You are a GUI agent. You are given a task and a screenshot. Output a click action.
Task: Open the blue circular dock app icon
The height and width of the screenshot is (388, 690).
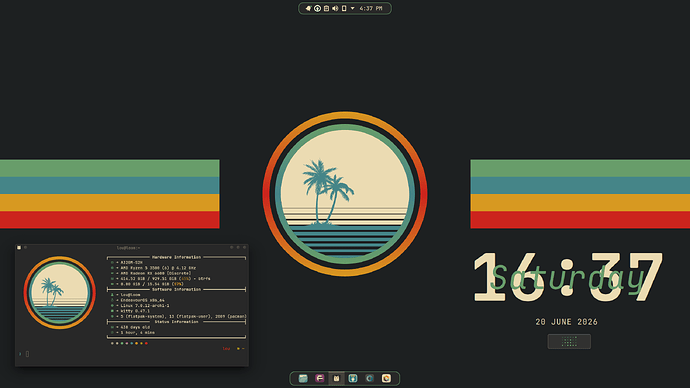click(x=370, y=378)
